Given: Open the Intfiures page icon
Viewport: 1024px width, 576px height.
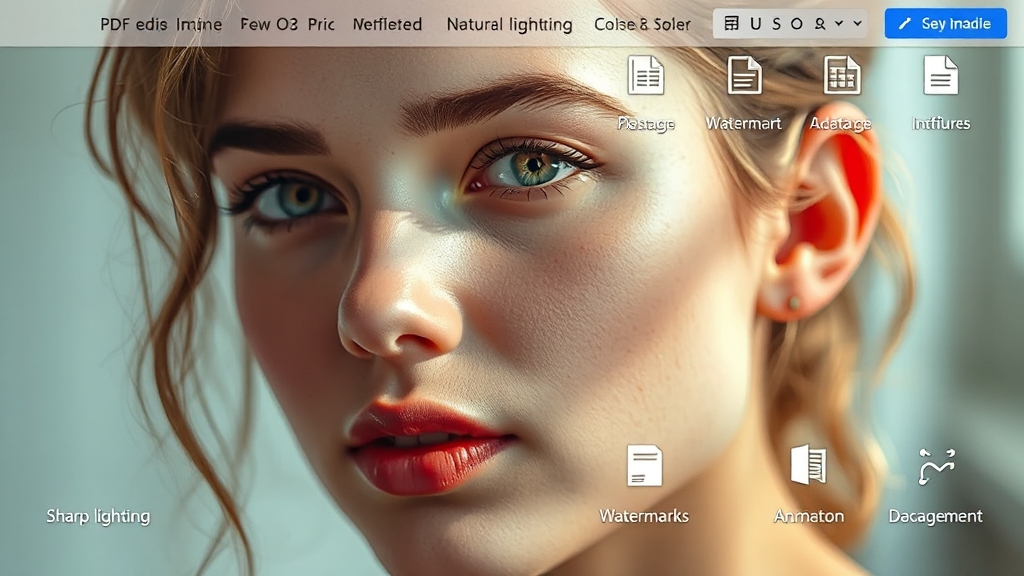Looking at the screenshot, I should tap(940, 76).
